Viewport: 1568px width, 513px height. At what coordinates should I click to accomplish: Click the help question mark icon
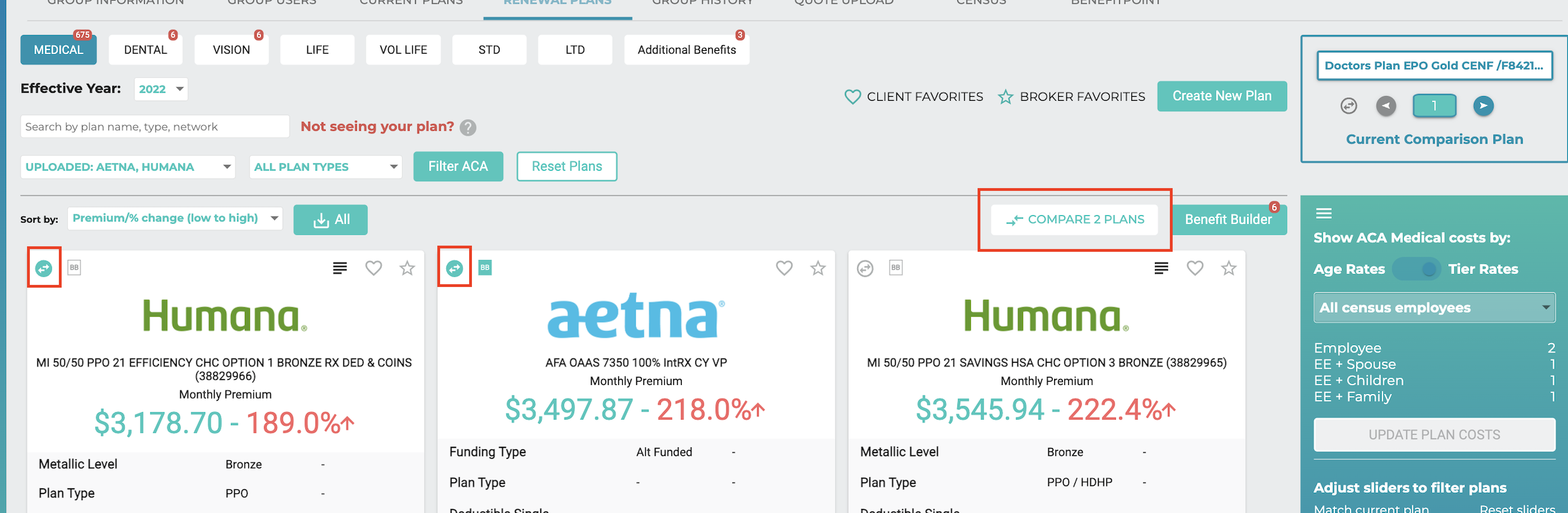(x=468, y=127)
